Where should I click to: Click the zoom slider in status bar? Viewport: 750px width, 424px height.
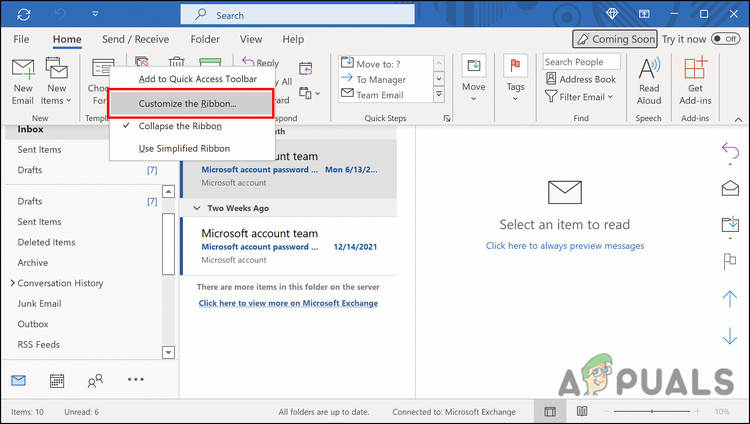coord(651,412)
